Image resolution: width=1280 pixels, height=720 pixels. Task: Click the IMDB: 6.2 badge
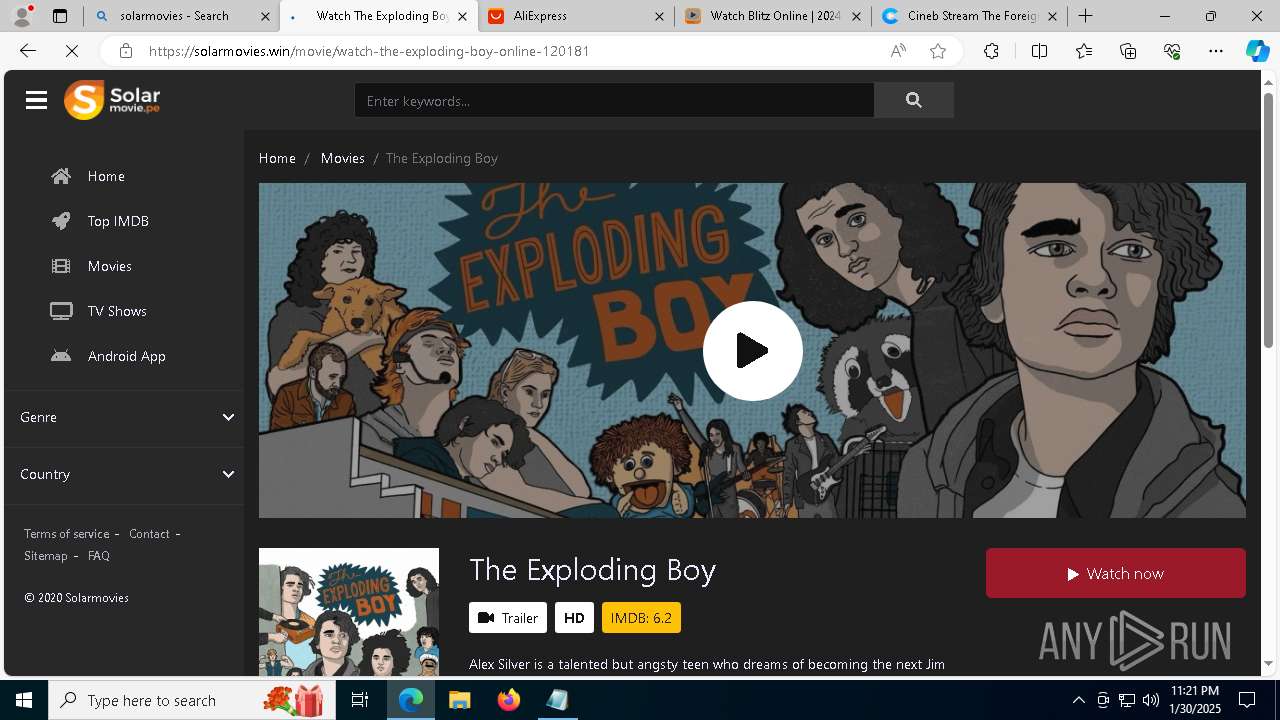click(x=641, y=618)
